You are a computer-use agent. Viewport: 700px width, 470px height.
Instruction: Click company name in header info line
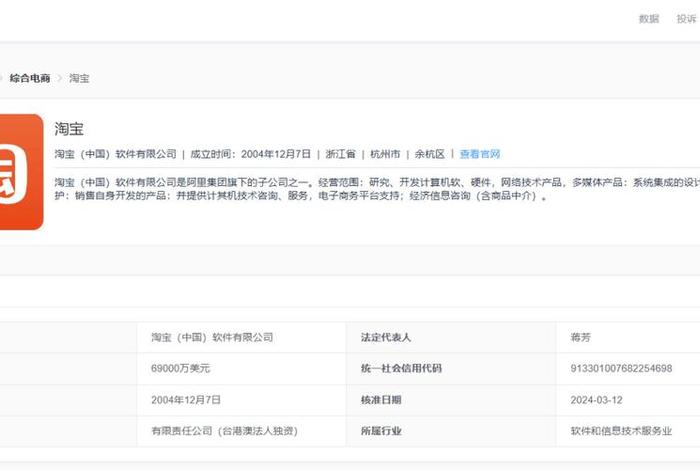tap(116, 154)
